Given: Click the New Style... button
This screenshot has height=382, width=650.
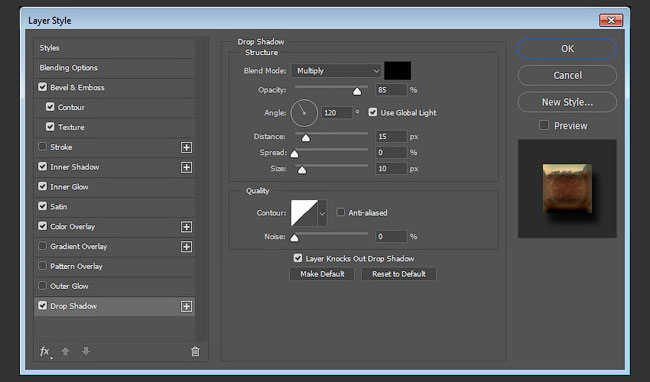Looking at the screenshot, I should click(567, 102).
